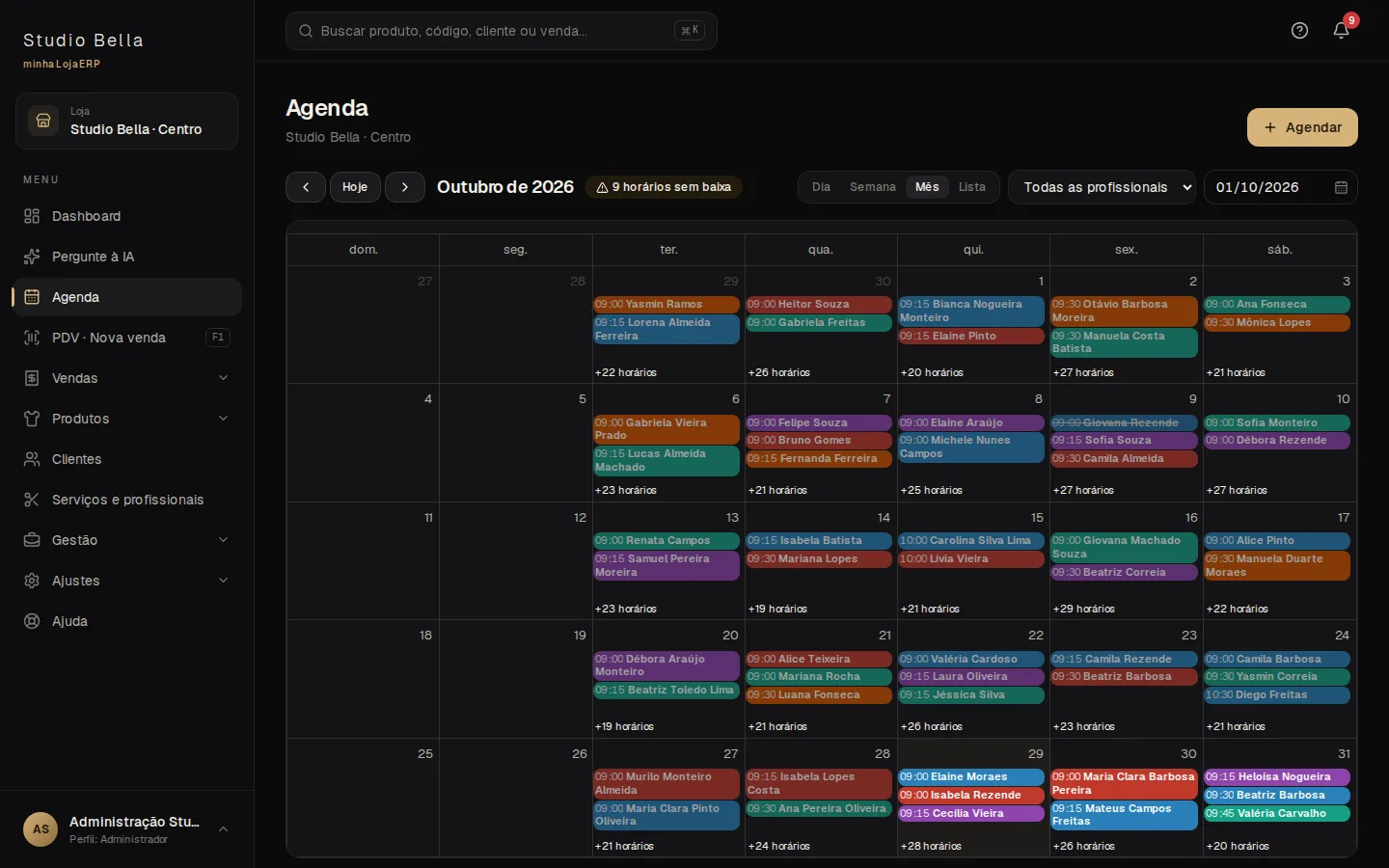
Task: Click the 01/10/2026 date field
Action: point(1281,187)
